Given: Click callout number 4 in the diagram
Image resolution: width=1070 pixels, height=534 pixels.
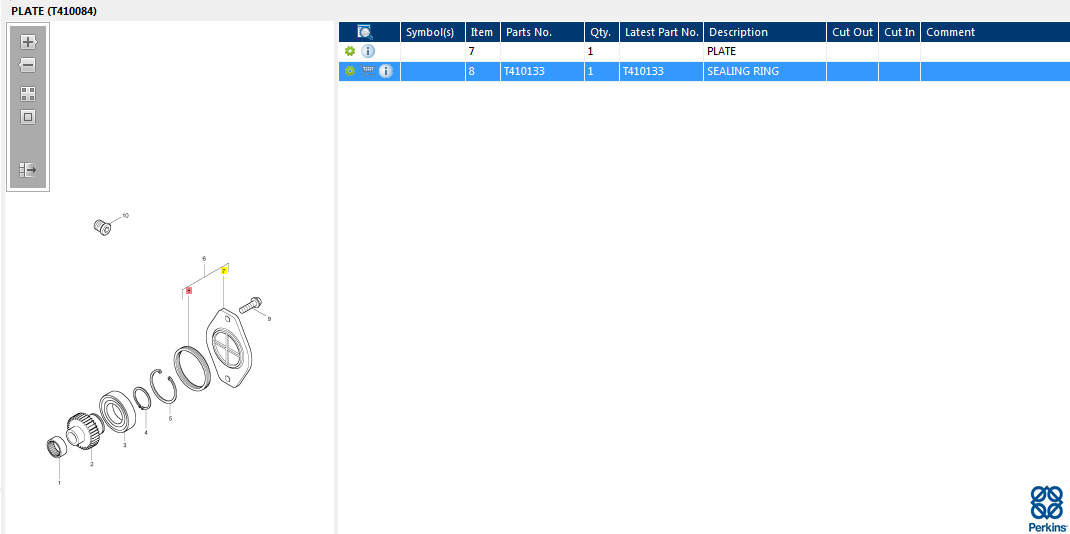Looking at the screenshot, I should pyautogui.click(x=145, y=432).
